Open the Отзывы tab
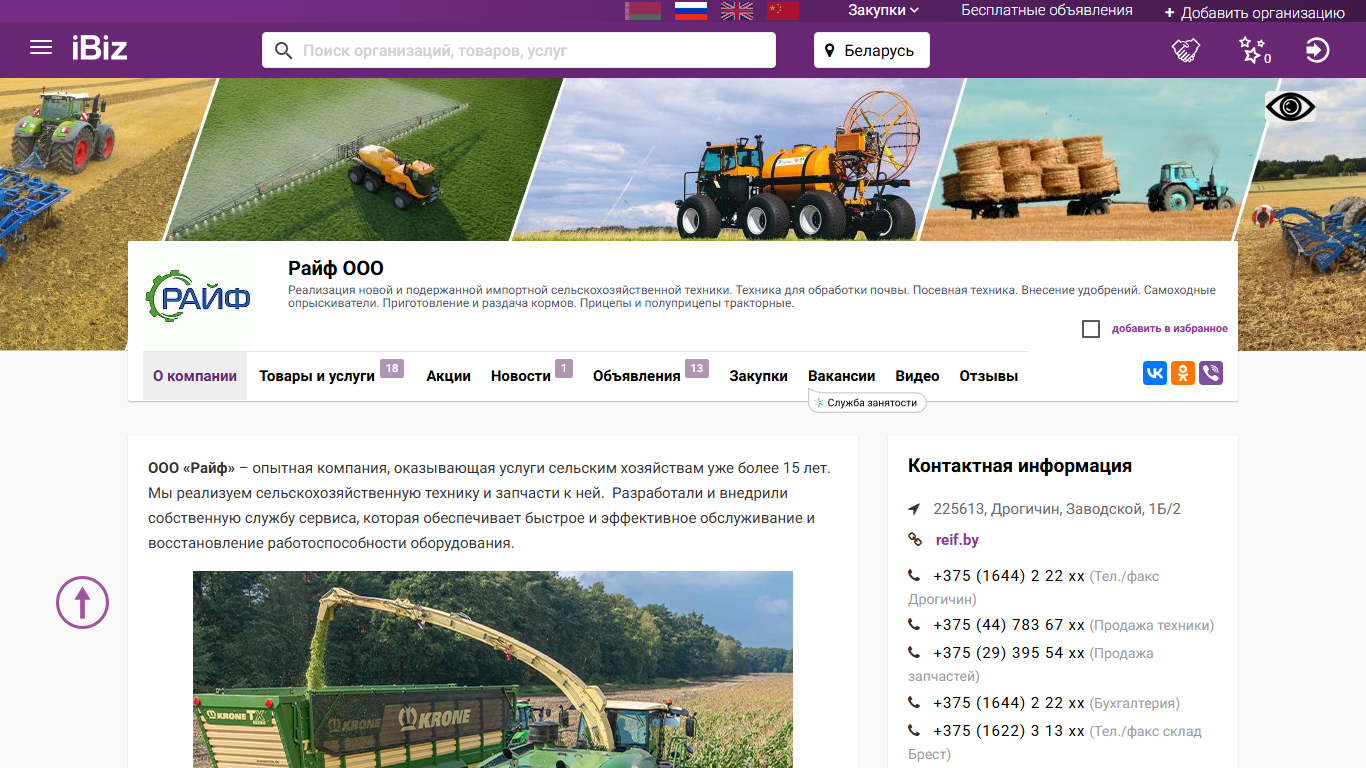This screenshot has width=1366, height=768. (989, 376)
